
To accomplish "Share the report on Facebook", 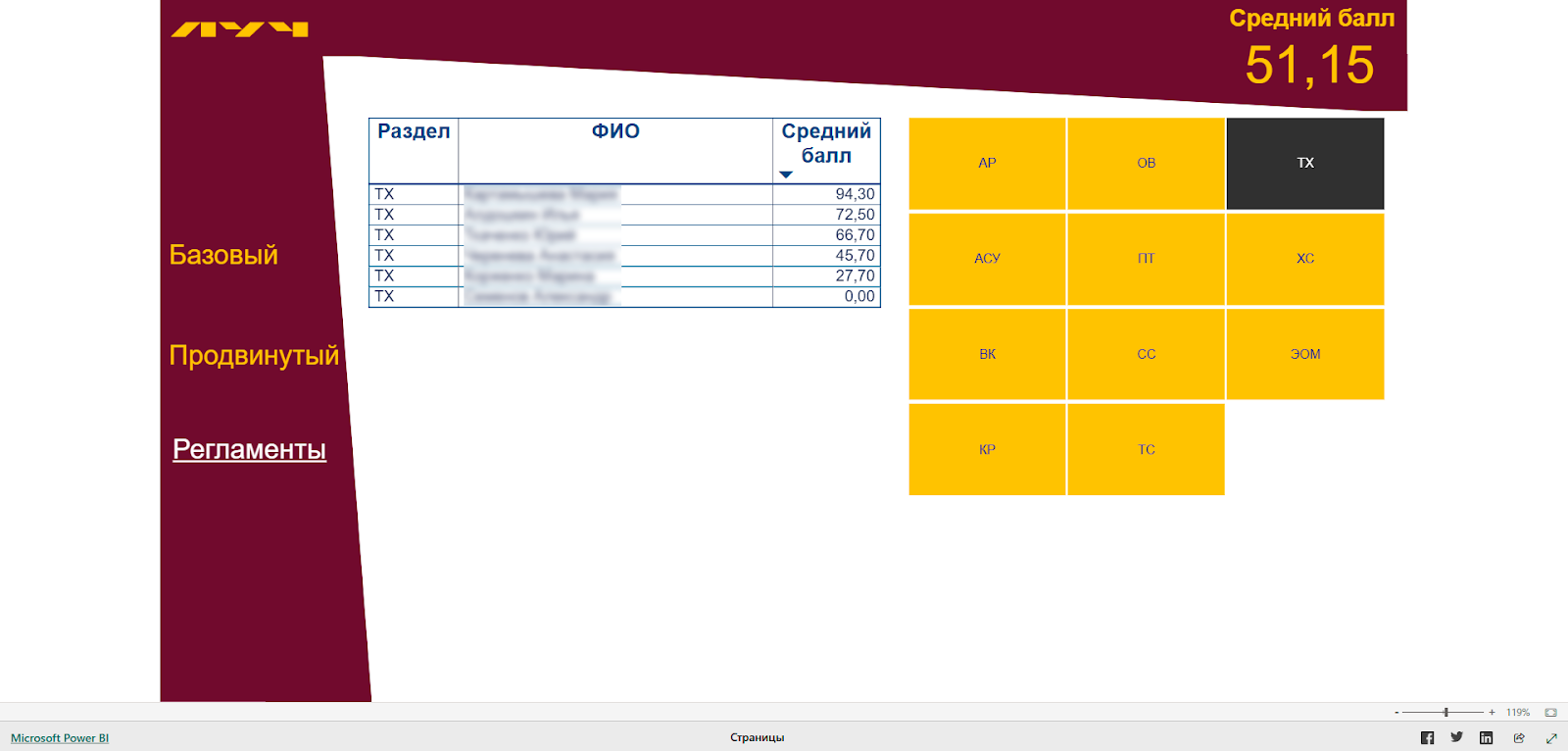I will tap(1427, 738).
